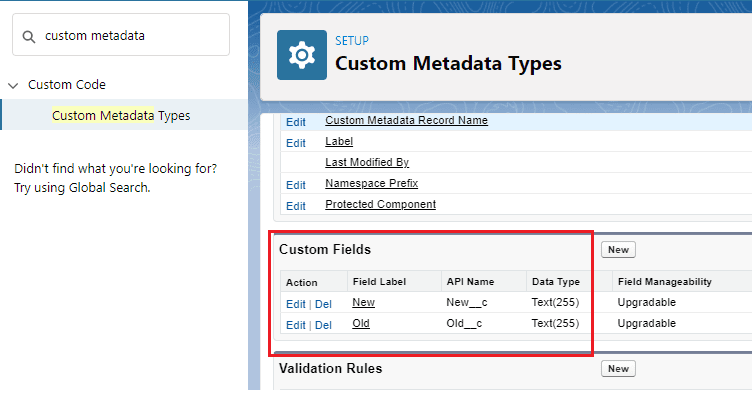This screenshot has width=752, height=404.
Task: Click the Quick Find search box
Action: (x=130, y=35)
